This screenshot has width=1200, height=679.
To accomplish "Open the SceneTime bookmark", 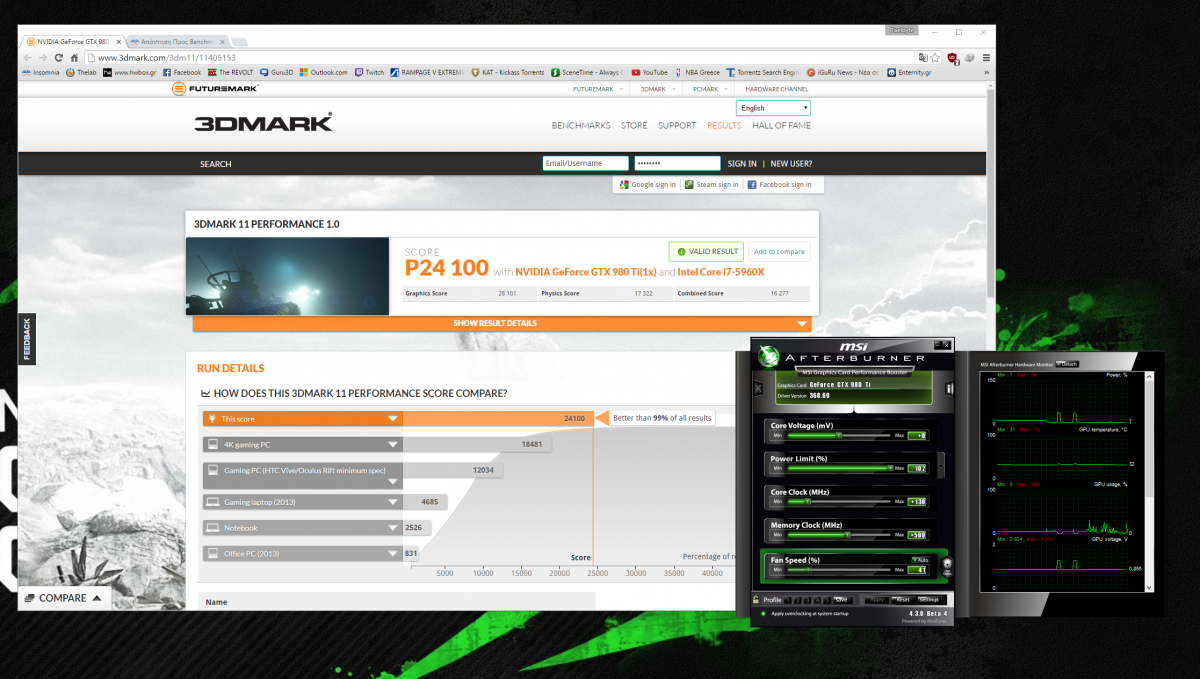I will (588, 72).
